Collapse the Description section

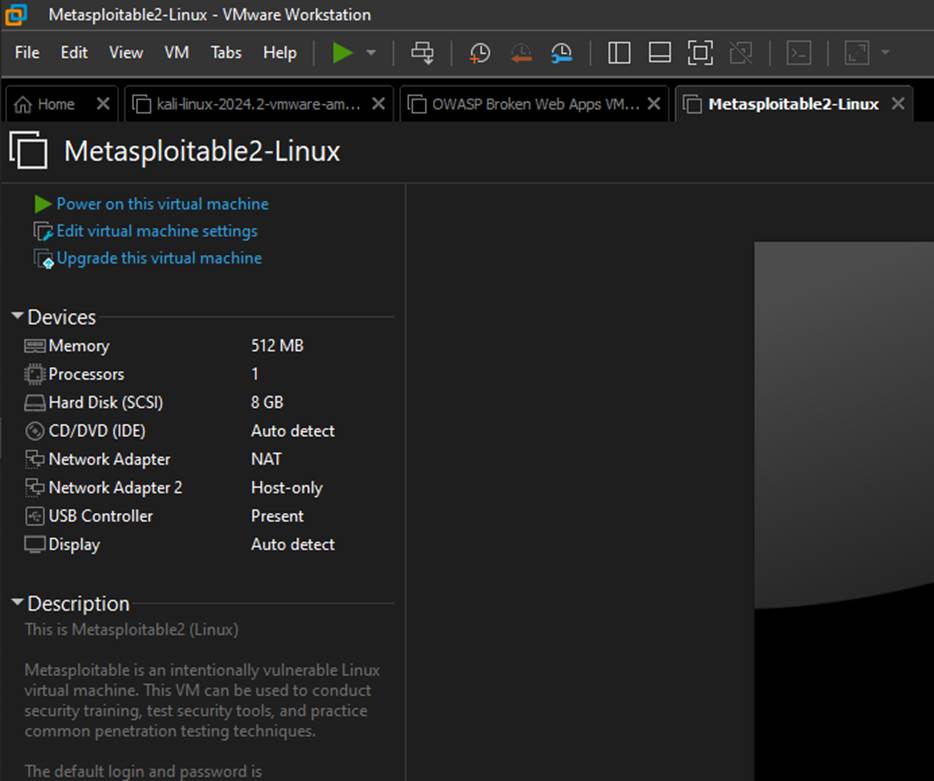click(17, 602)
